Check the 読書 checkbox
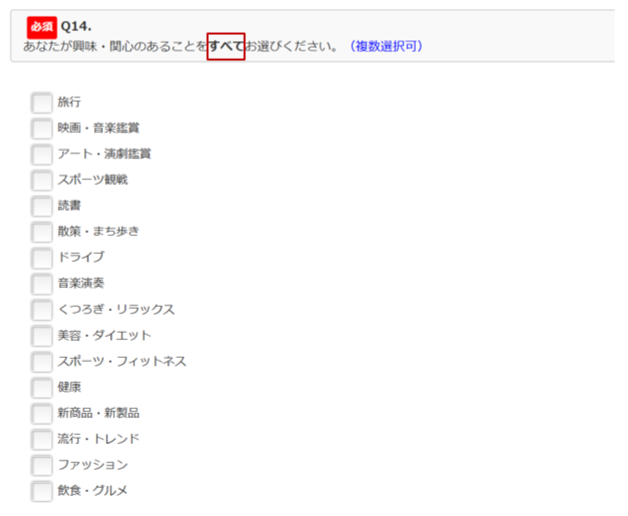The image size is (628, 516). 41,206
